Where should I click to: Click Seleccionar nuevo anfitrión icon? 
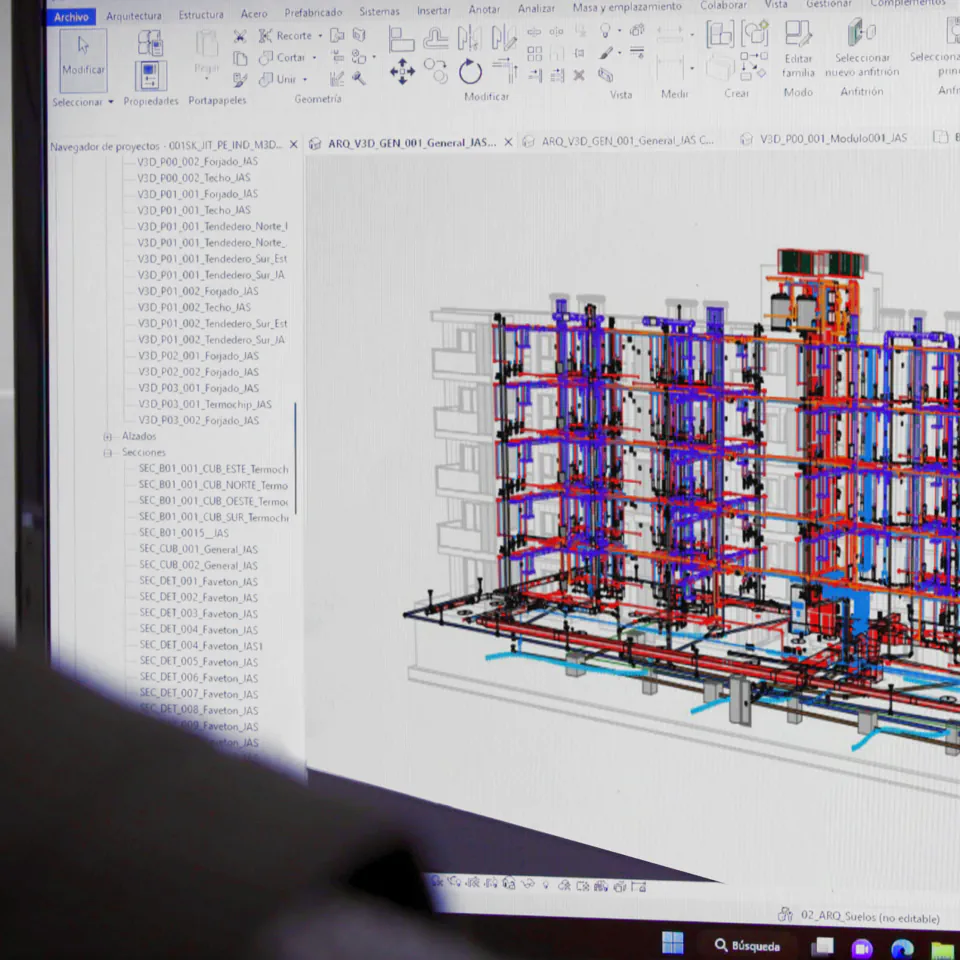point(861,34)
